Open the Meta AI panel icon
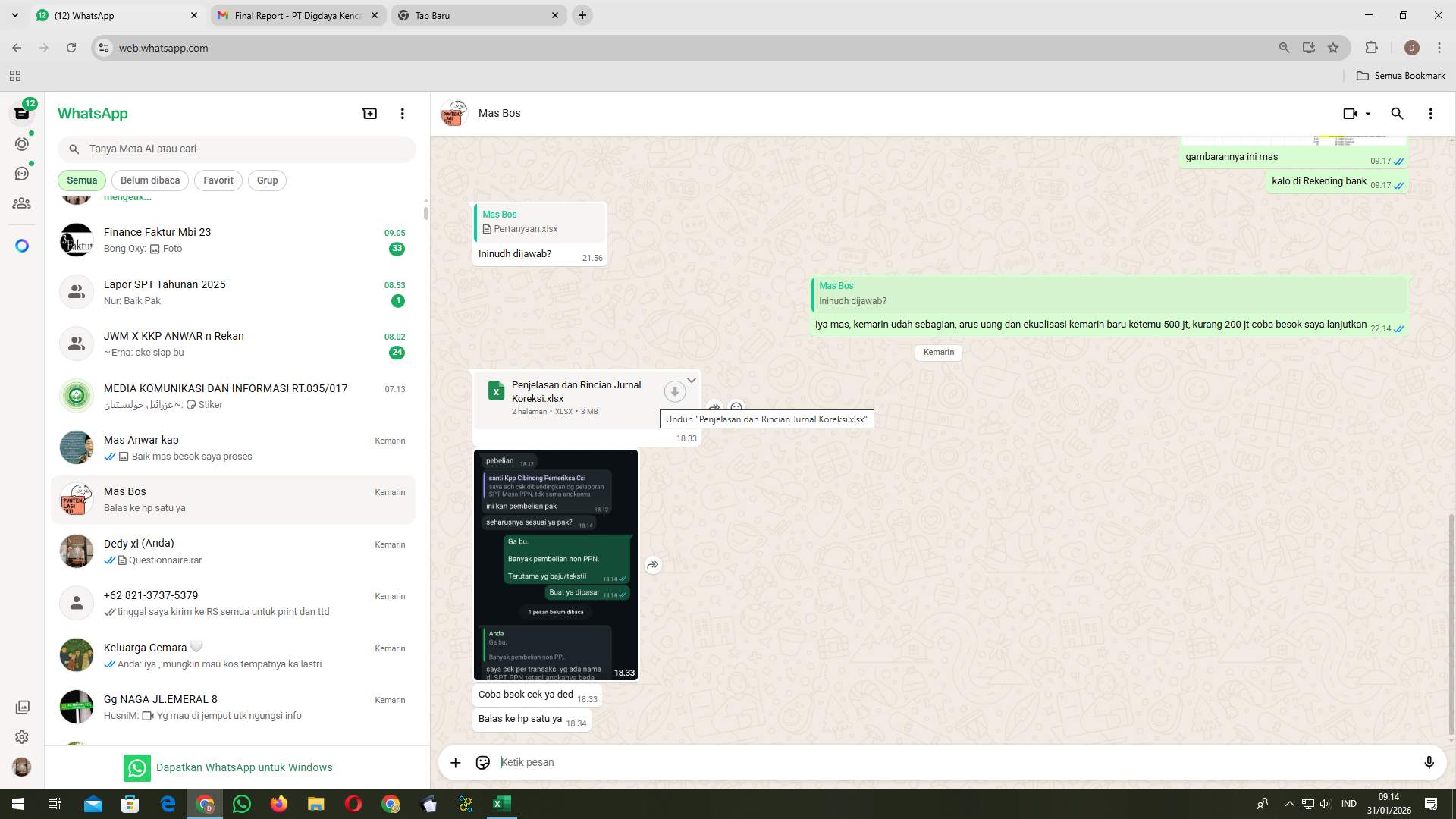The image size is (1456, 819). tap(22, 245)
